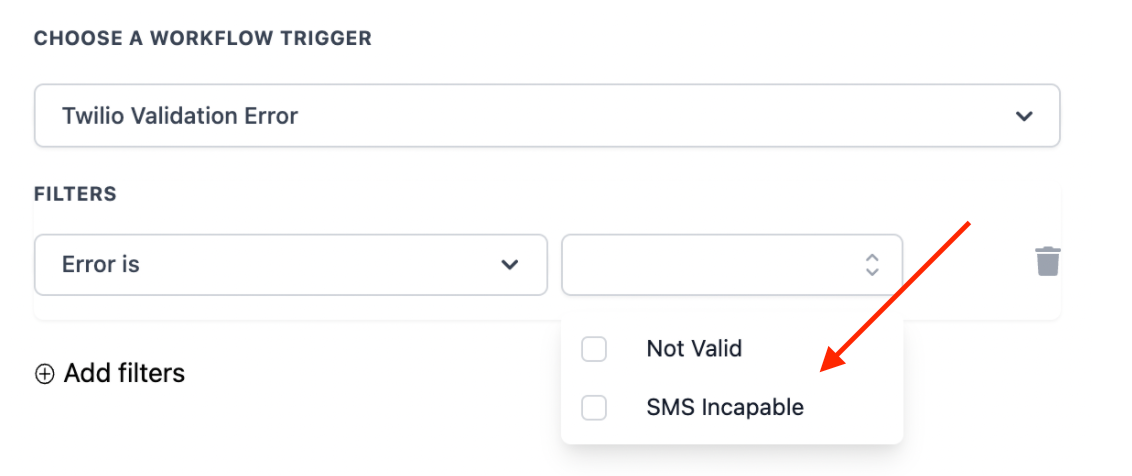Image resolution: width=1132 pixels, height=476 pixels.
Task: Click the chevron on the workflow trigger box
Action: click(x=1024, y=116)
